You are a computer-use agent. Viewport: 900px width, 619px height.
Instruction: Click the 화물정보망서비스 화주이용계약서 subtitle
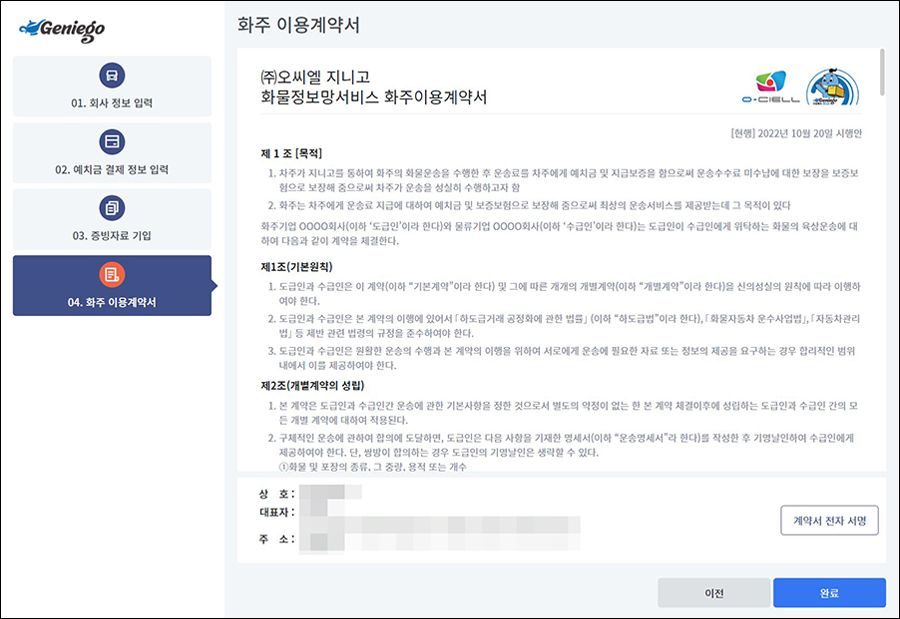(x=374, y=97)
